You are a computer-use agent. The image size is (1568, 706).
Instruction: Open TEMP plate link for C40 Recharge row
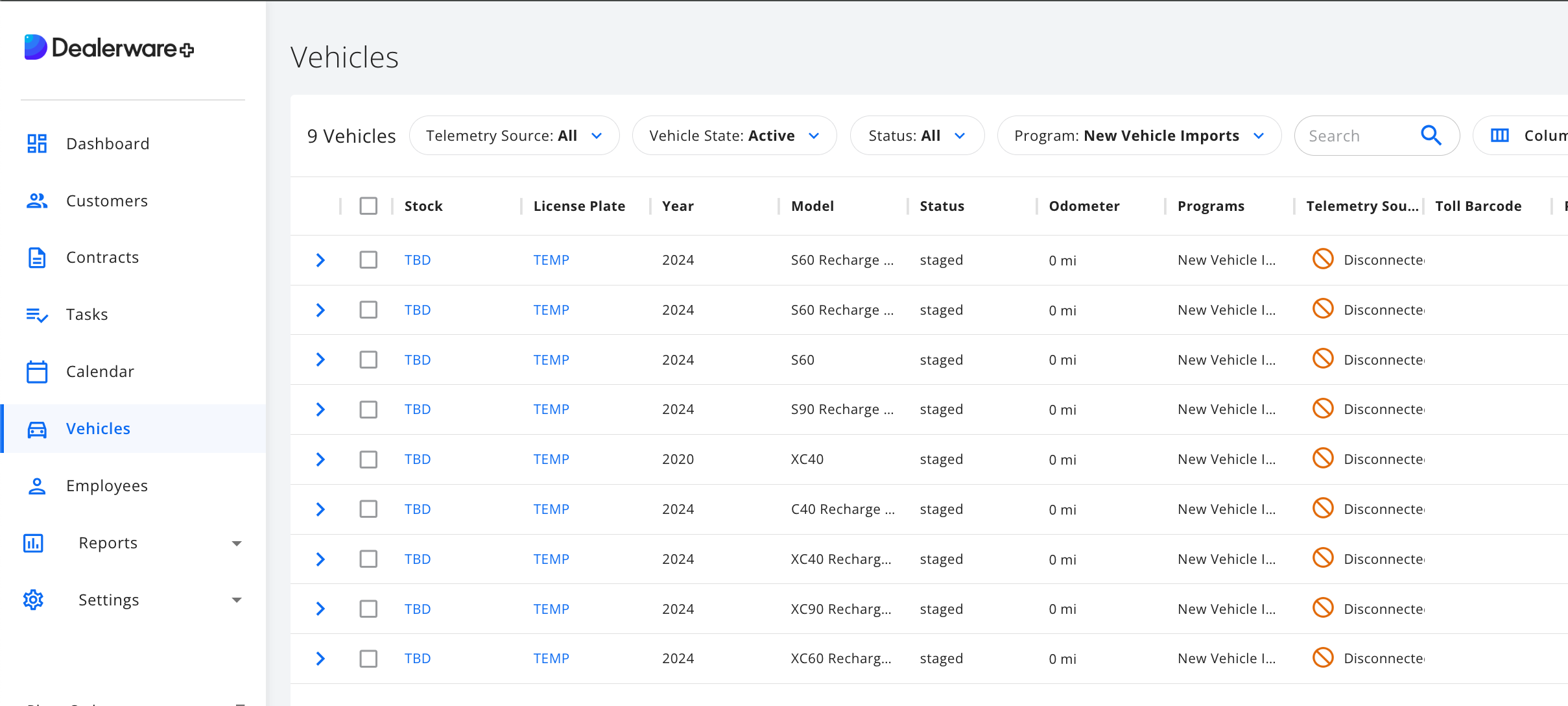point(551,509)
